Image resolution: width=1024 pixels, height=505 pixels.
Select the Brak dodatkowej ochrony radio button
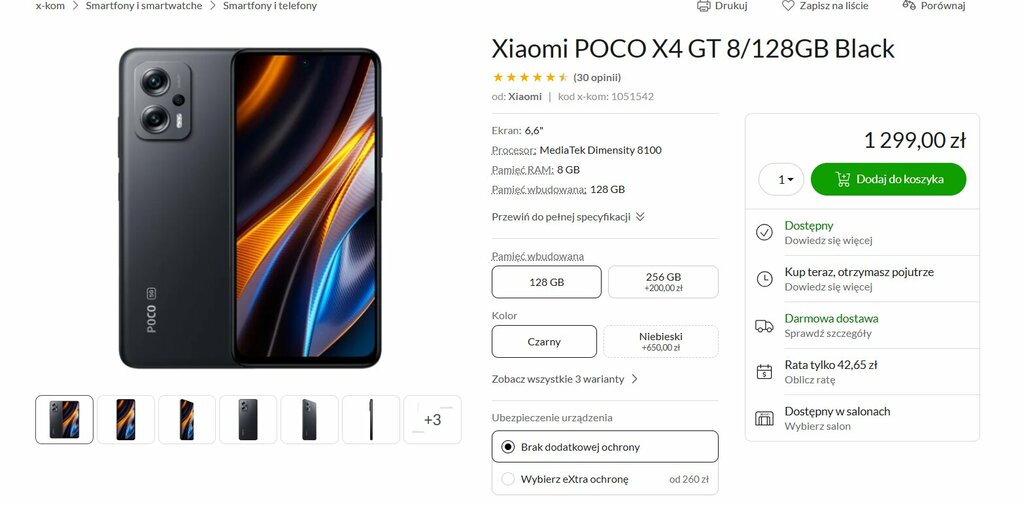click(508, 447)
